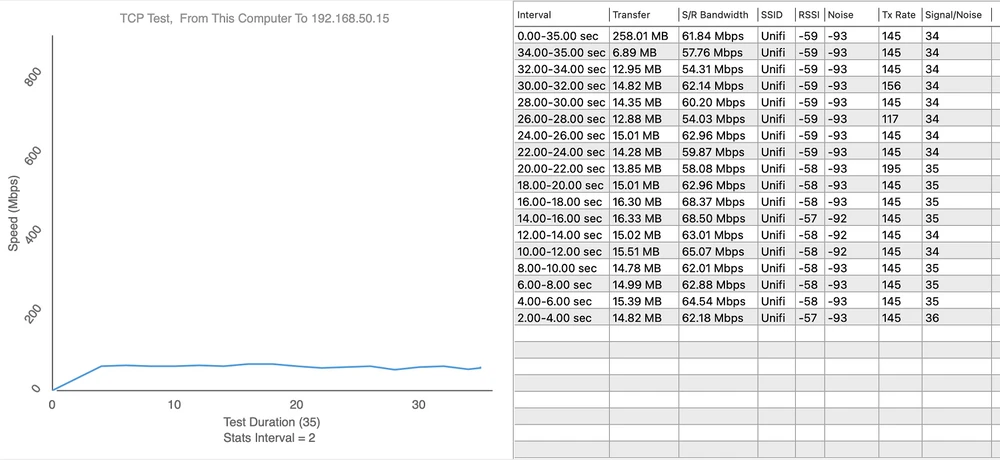Click the 117 Tx Rate cell
The image size is (1000, 460).
(x=891, y=119)
